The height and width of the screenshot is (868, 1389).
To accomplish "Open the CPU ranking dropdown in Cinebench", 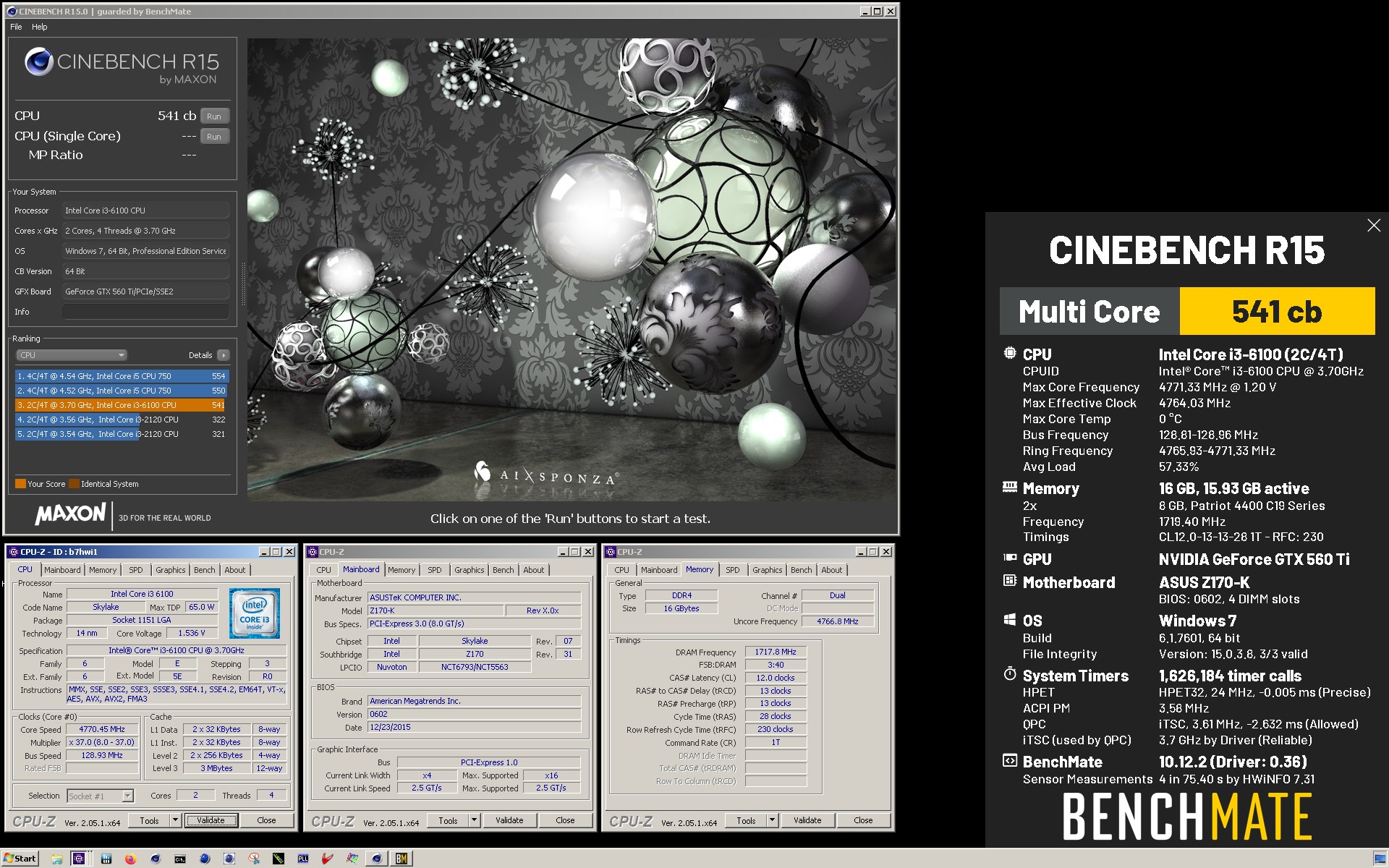I will click(x=72, y=355).
